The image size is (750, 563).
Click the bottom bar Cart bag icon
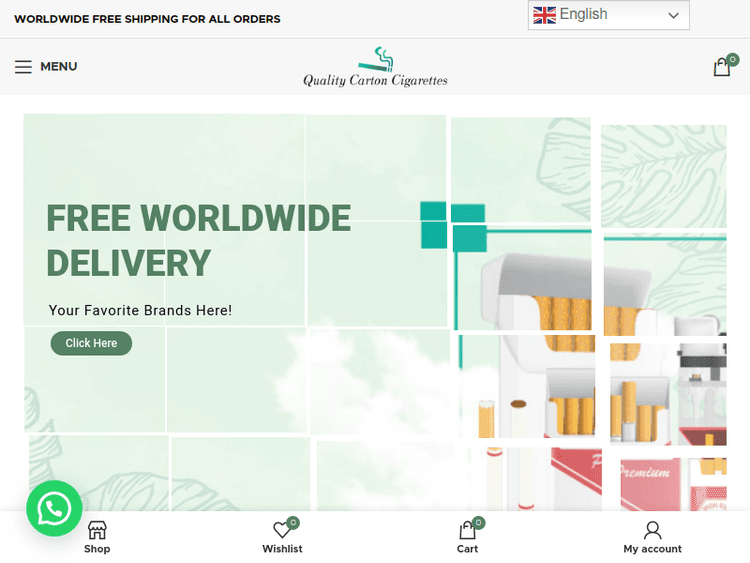coord(467,530)
